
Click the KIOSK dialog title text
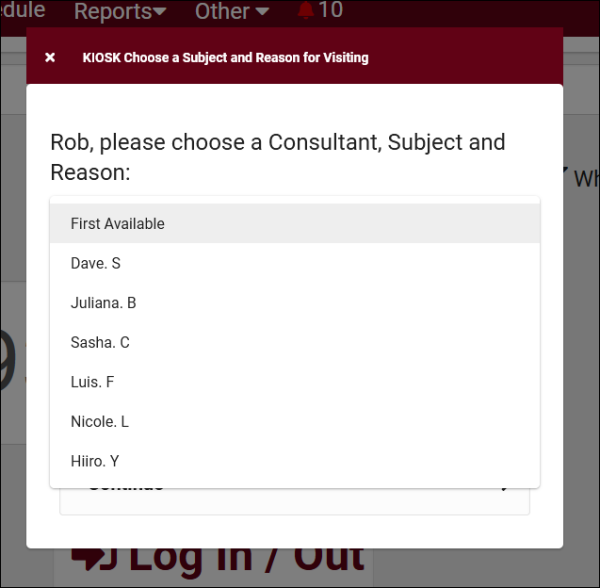click(x=225, y=58)
